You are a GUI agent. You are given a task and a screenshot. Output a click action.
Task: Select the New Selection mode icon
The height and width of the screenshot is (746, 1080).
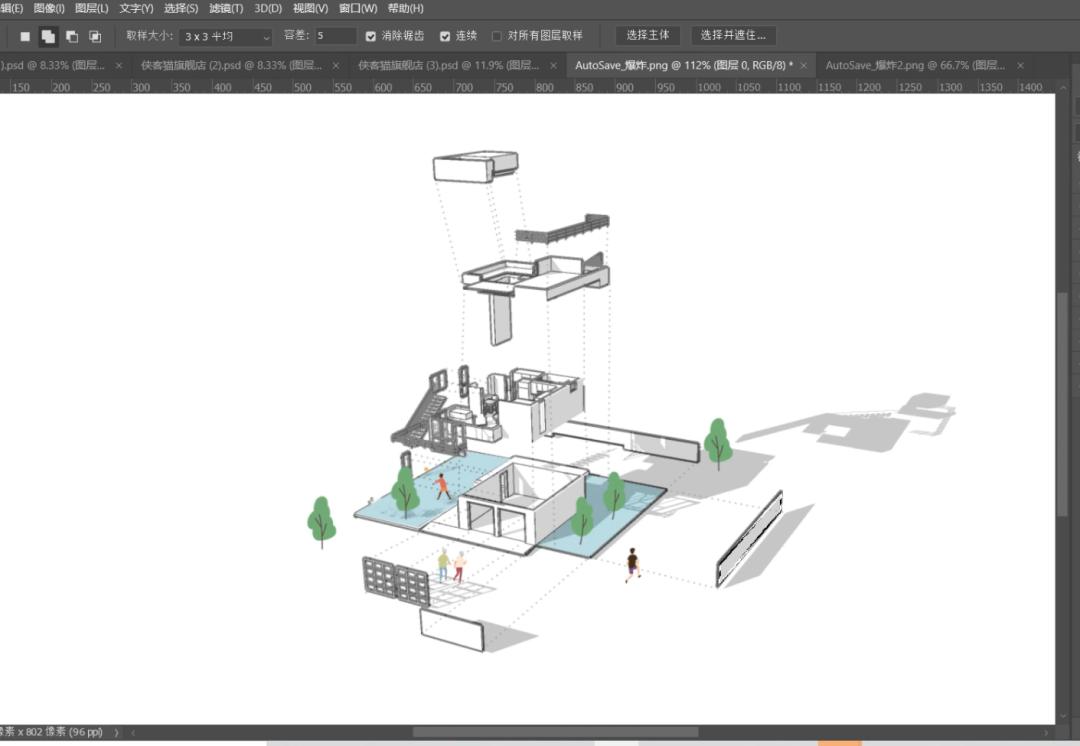click(x=26, y=37)
